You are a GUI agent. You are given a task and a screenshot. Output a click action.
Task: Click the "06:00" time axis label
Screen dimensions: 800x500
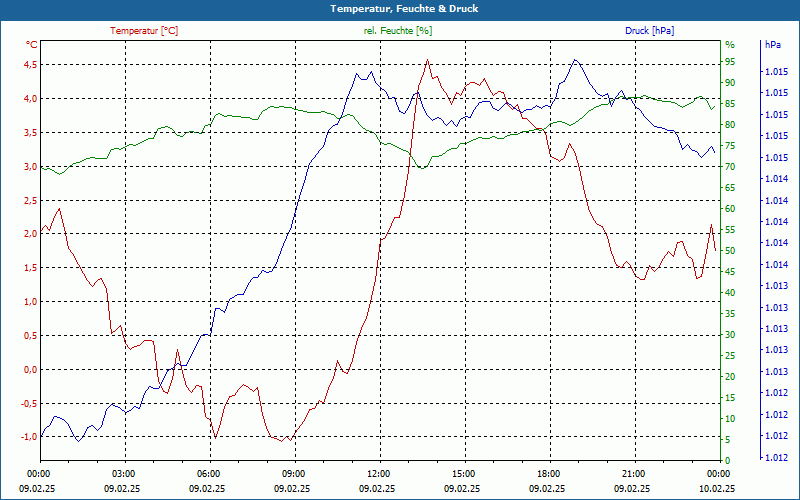[209, 473]
